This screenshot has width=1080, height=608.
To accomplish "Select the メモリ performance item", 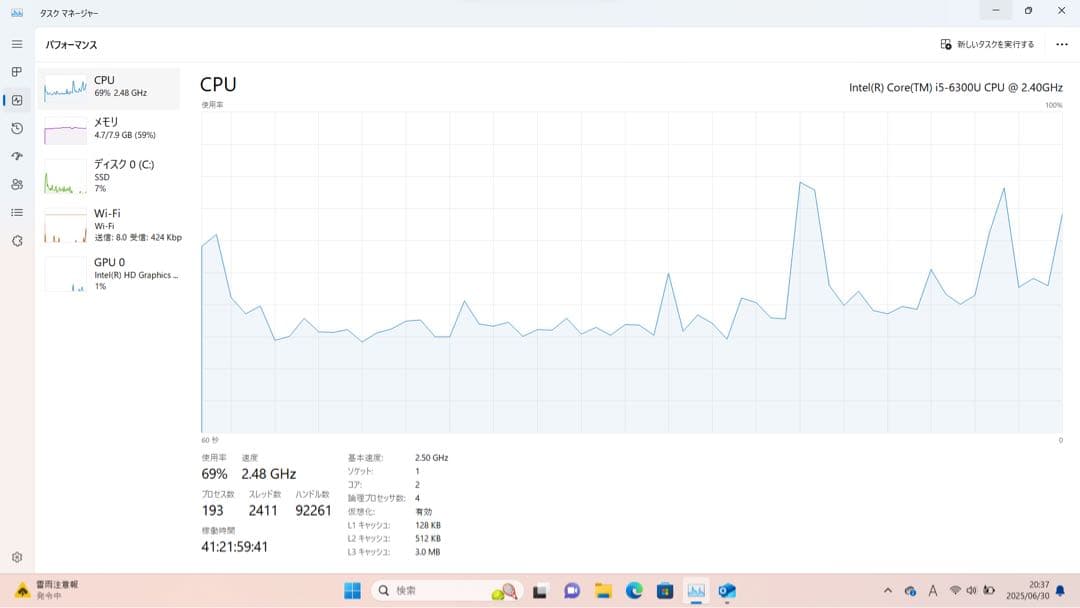I will pos(109,128).
